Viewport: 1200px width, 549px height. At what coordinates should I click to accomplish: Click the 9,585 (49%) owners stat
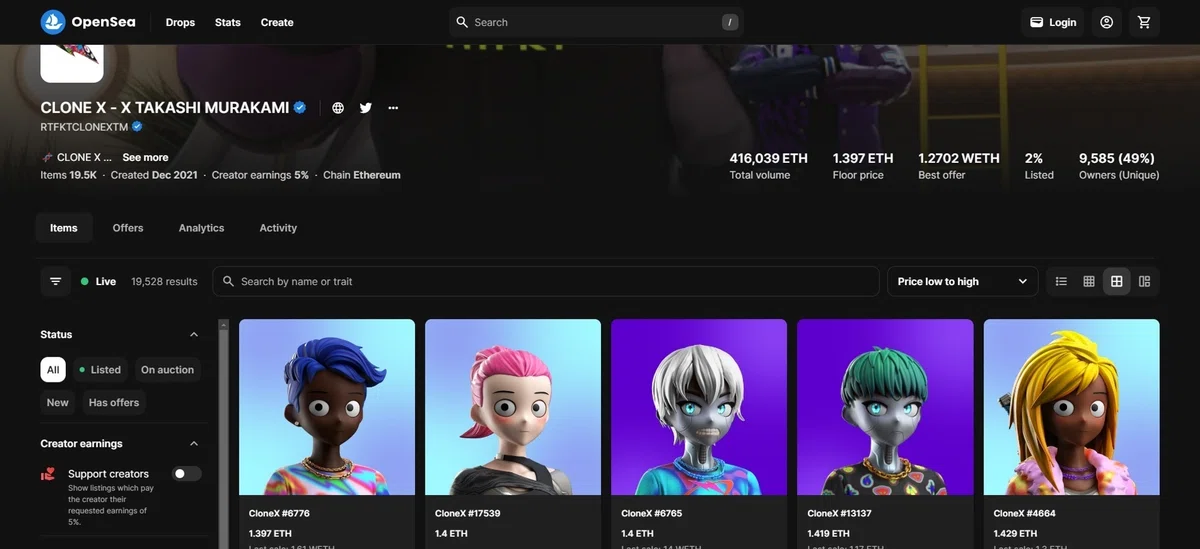(x=1118, y=166)
